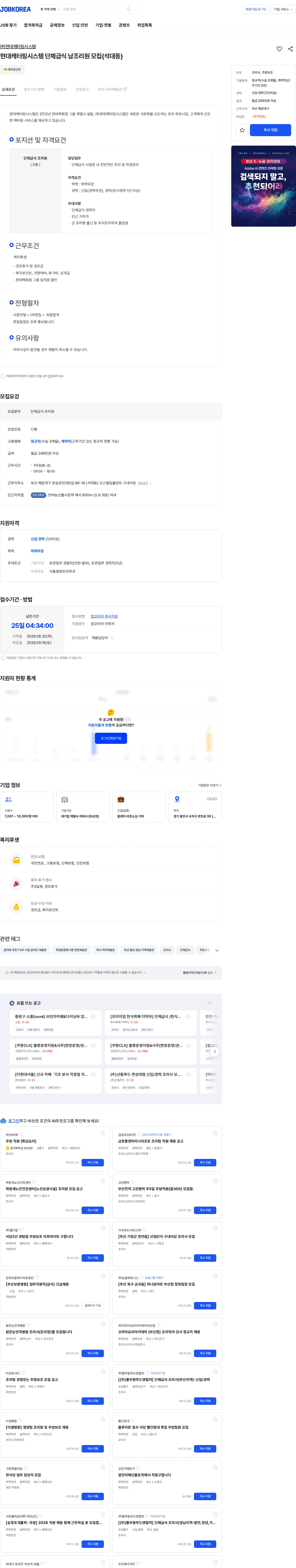Image resolution: width=296 pixels, height=1568 pixels.
Task: Select the 상세요강 tab
Action: point(9,90)
